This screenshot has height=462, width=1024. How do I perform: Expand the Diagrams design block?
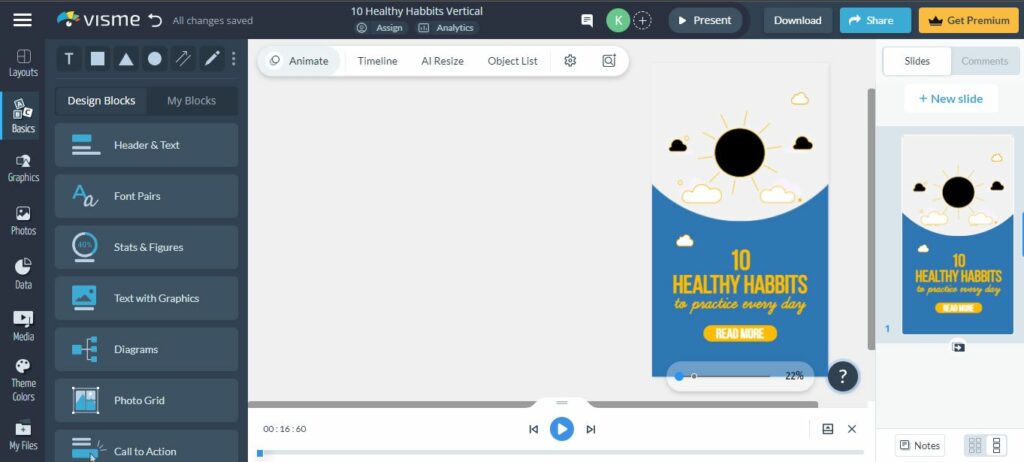tap(146, 349)
